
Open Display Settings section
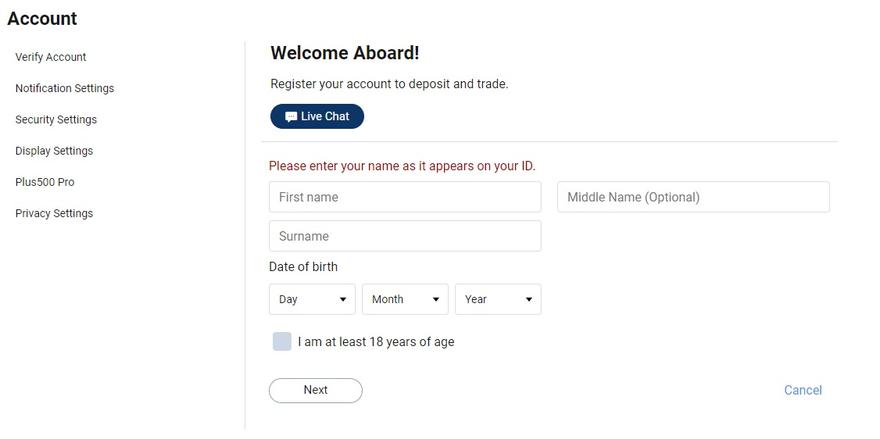pyautogui.click(x=54, y=151)
